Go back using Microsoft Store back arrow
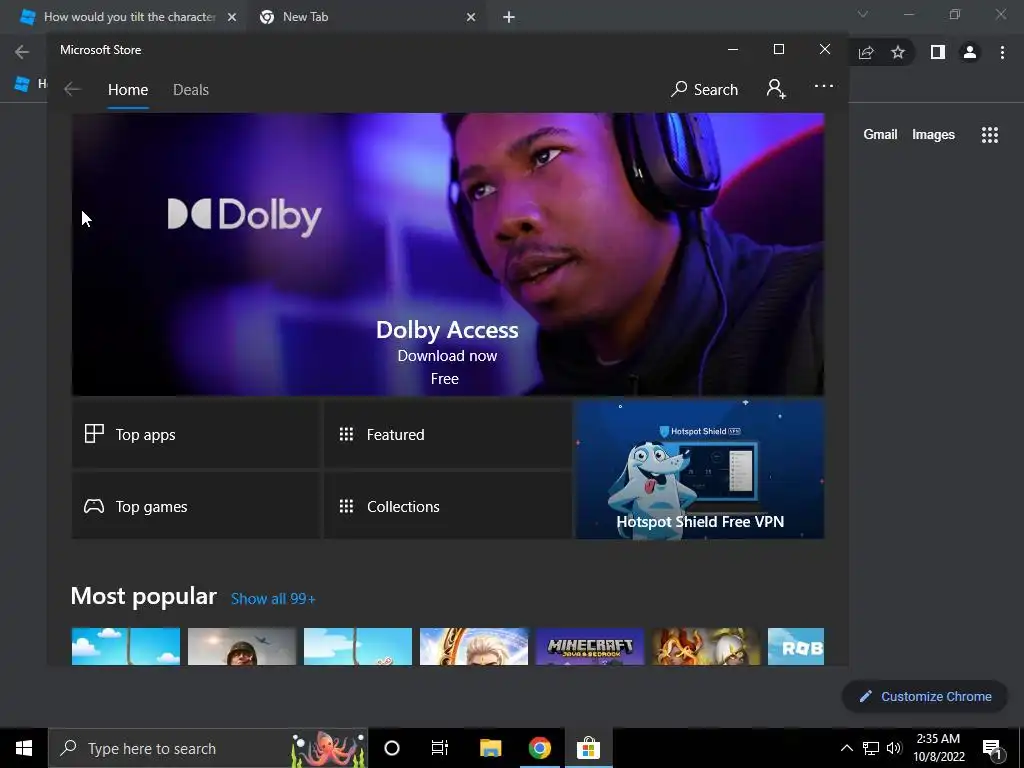The height and width of the screenshot is (768, 1024). (72, 89)
